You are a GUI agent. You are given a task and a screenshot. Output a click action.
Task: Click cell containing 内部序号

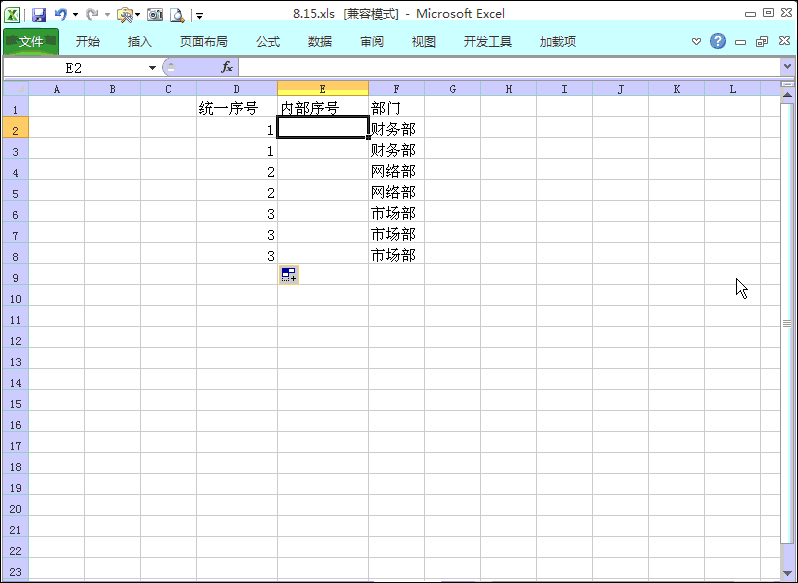[x=323, y=106]
